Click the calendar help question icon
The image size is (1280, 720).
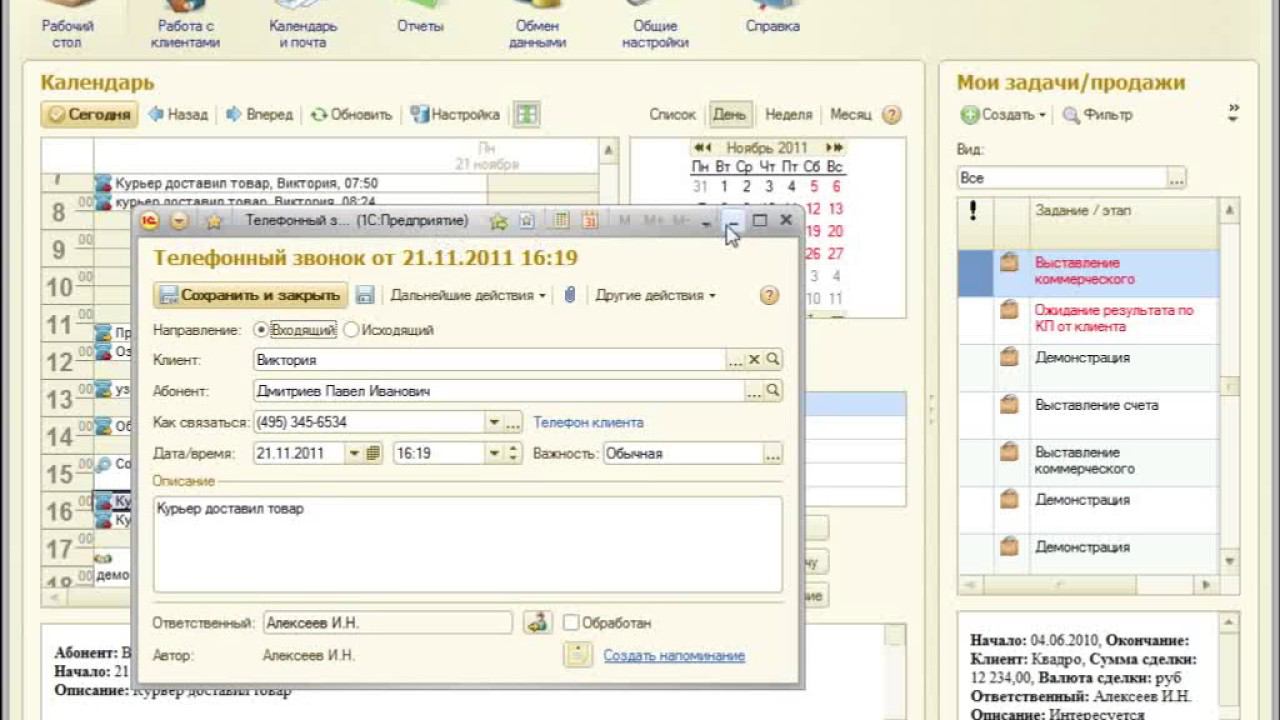pyautogui.click(x=891, y=114)
